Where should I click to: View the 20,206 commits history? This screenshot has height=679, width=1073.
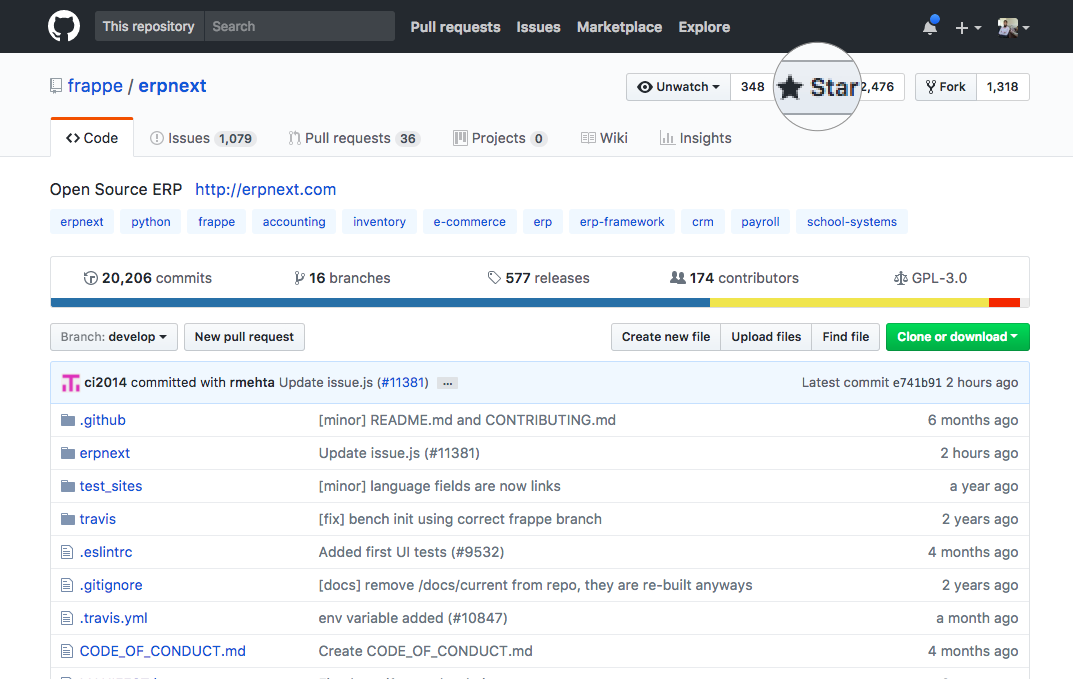pos(148,278)
